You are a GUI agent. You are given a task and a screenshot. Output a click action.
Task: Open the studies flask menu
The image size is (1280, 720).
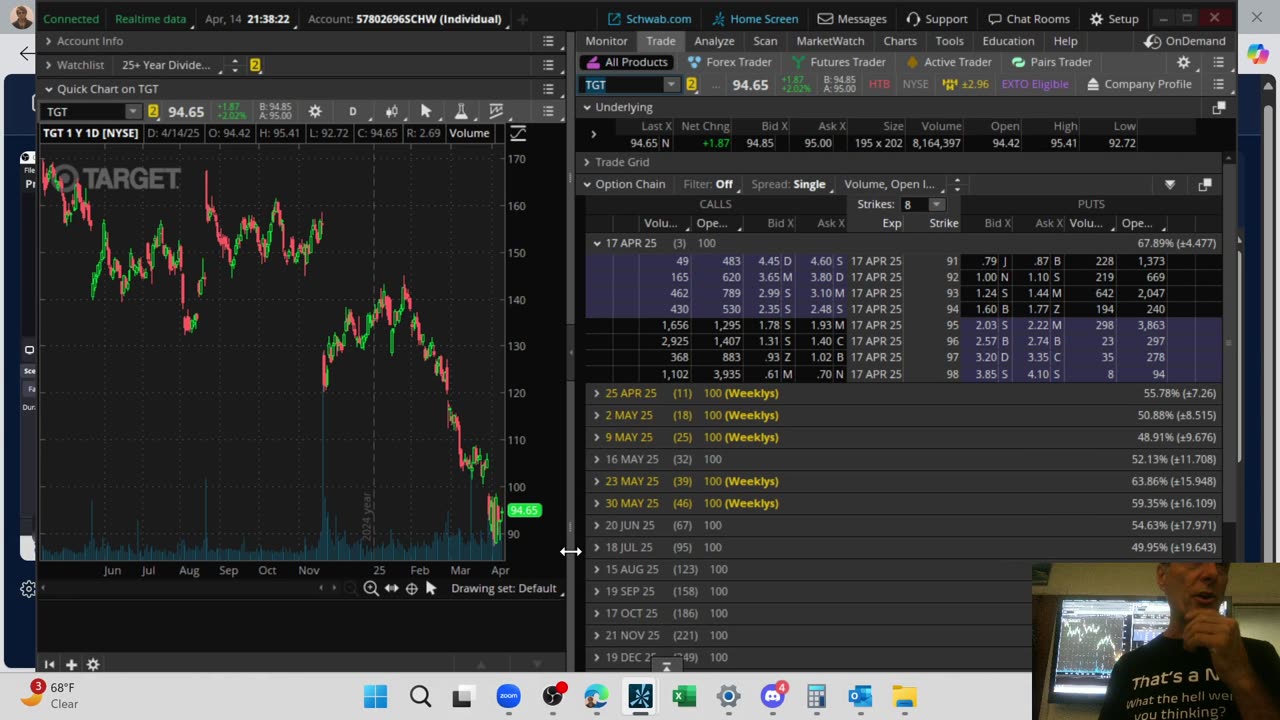[x=461, y=111]
